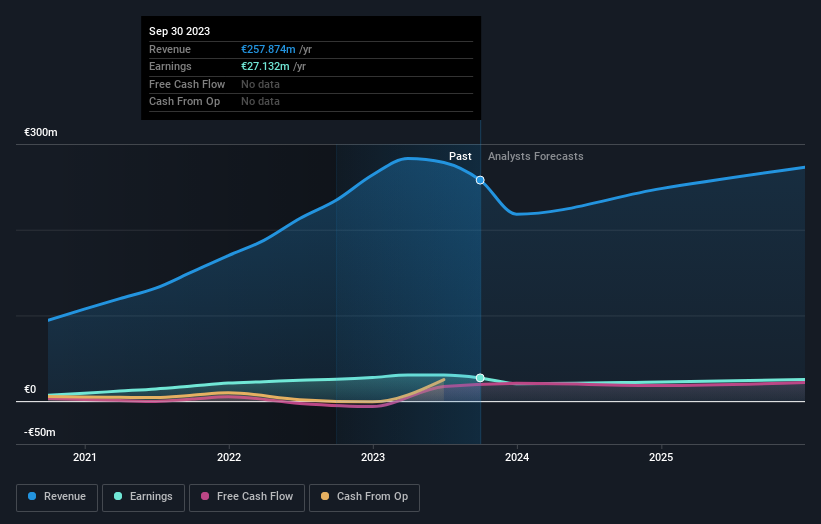Click the pink Free Cash Flow legend dot
The image size is (821, 524).
coord(205,496)
